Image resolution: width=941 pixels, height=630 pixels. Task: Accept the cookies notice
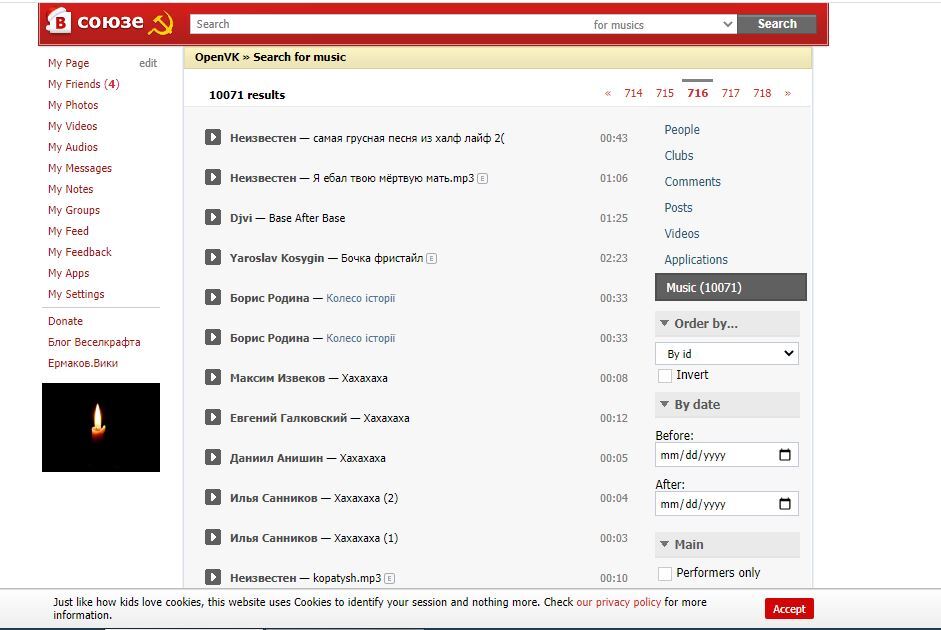(x=789, y=608)
